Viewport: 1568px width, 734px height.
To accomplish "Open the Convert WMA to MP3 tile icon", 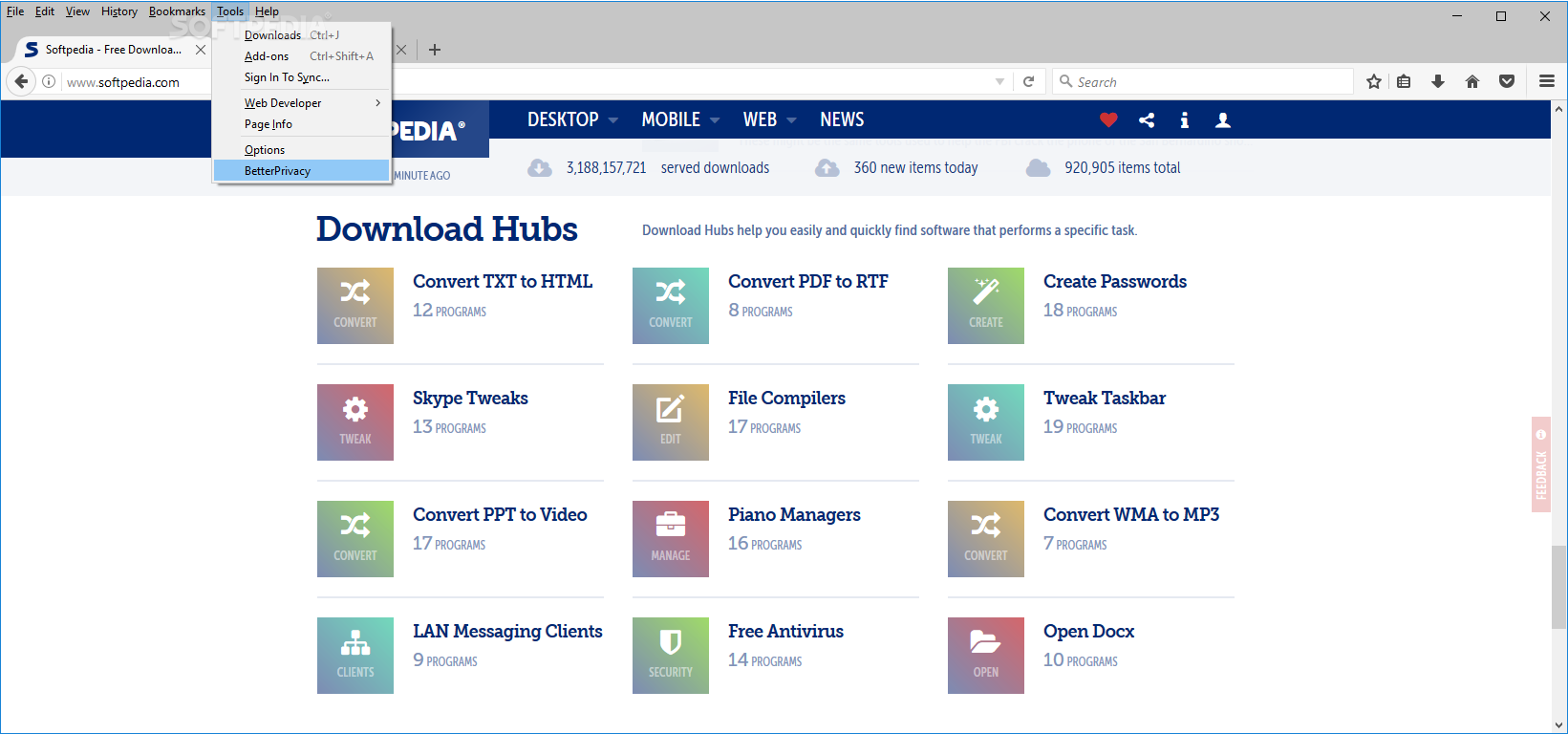I will pyautogui.click(x=986, y=539).
